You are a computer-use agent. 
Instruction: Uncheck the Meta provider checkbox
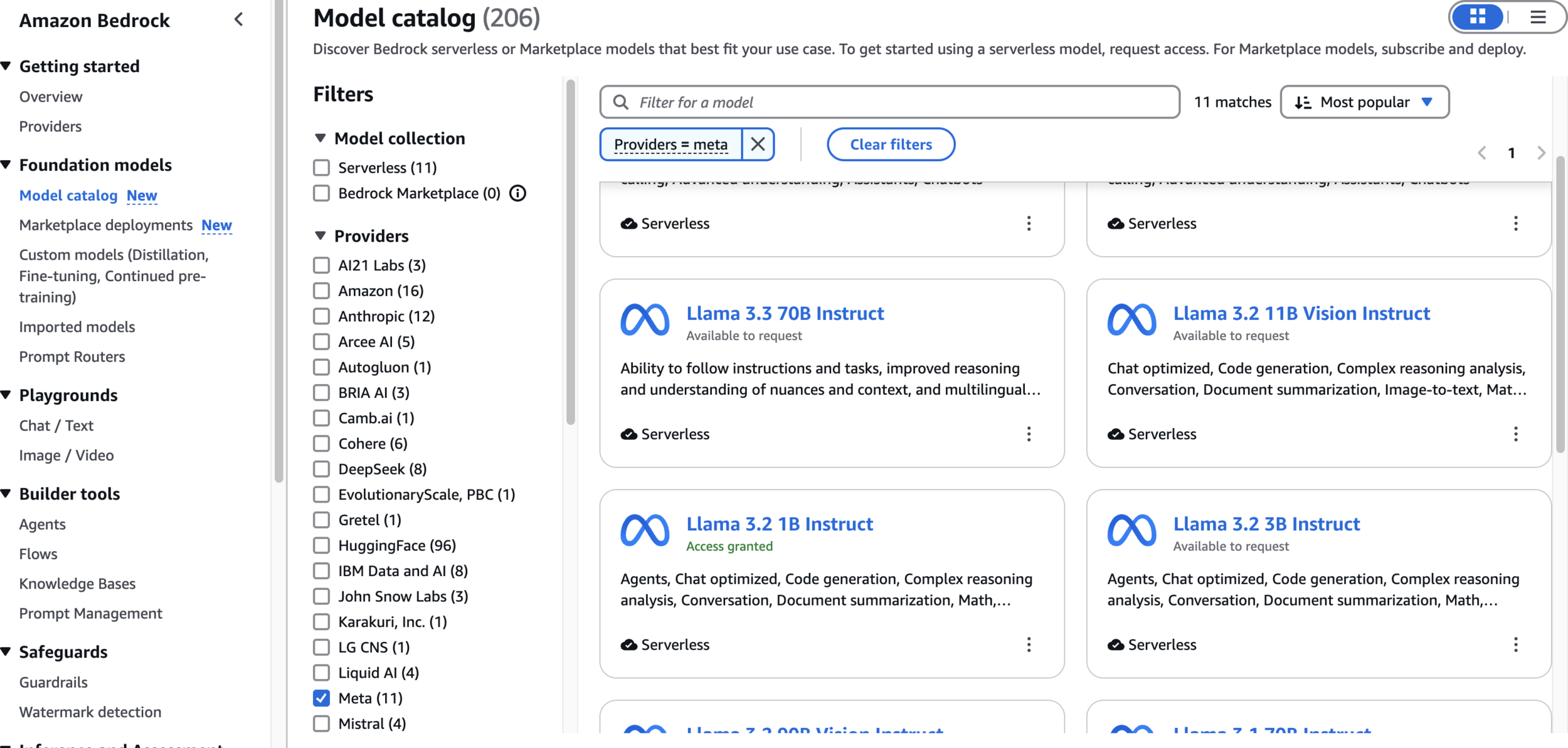(322, 698)
